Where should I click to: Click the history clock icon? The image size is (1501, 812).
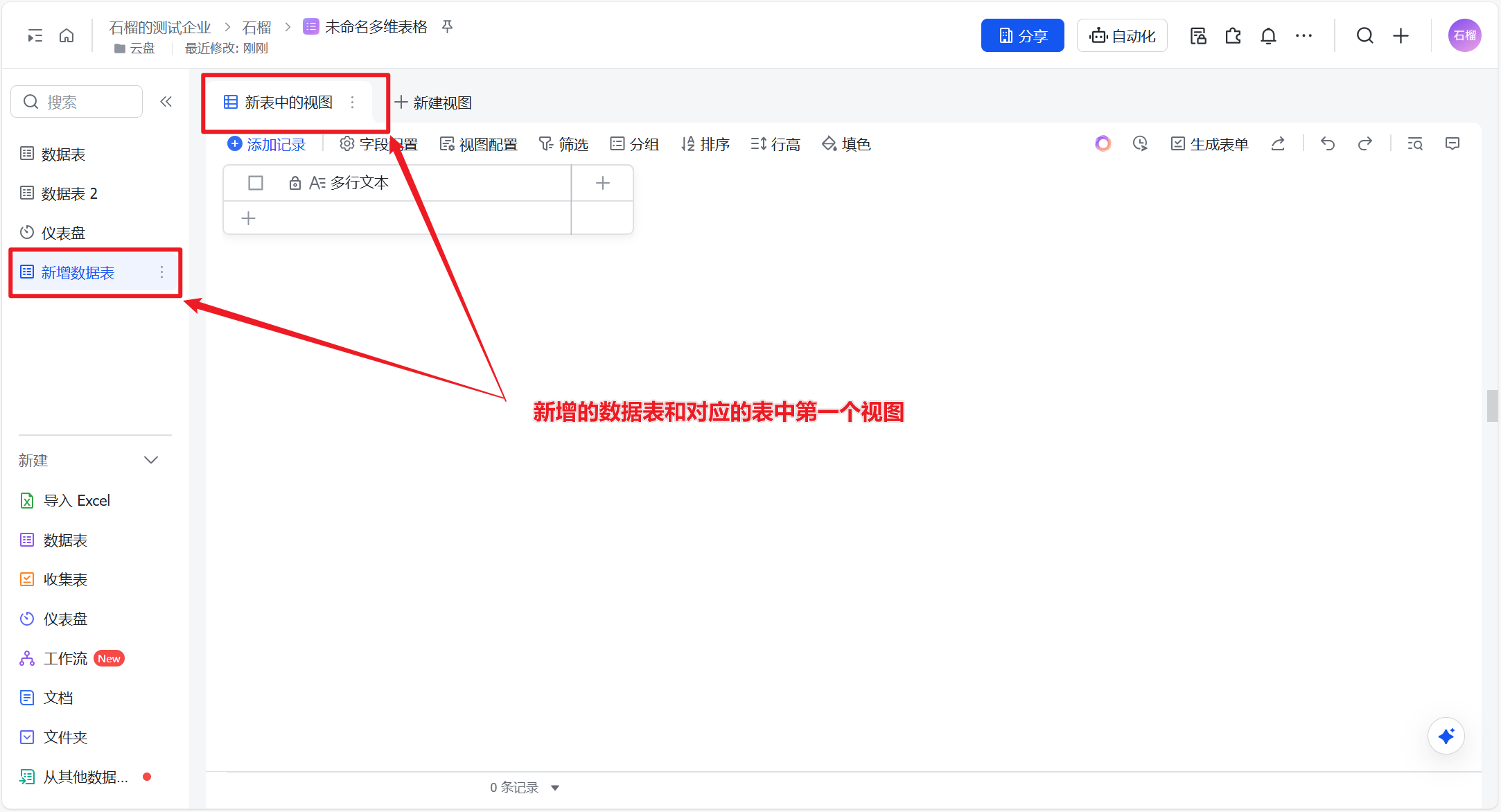[1140, 143]
